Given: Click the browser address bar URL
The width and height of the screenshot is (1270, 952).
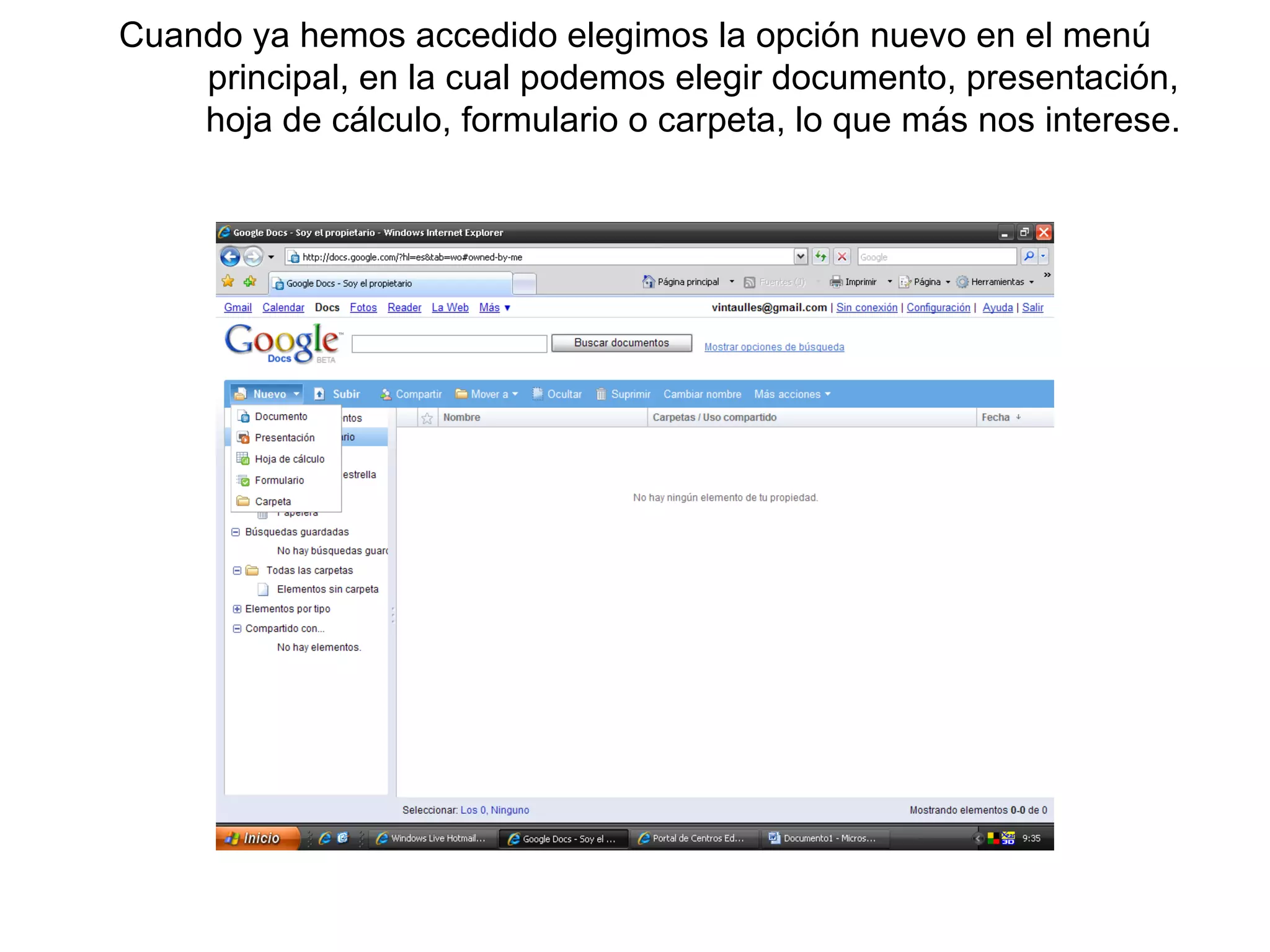Looking at the screenshot, I should 540,257.
